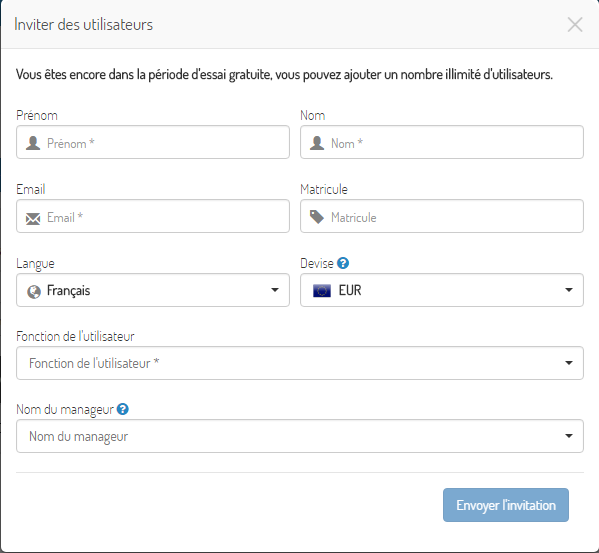
Task: Expand the Nom du manageur dropdown
Action: click(x=300, y=436)
